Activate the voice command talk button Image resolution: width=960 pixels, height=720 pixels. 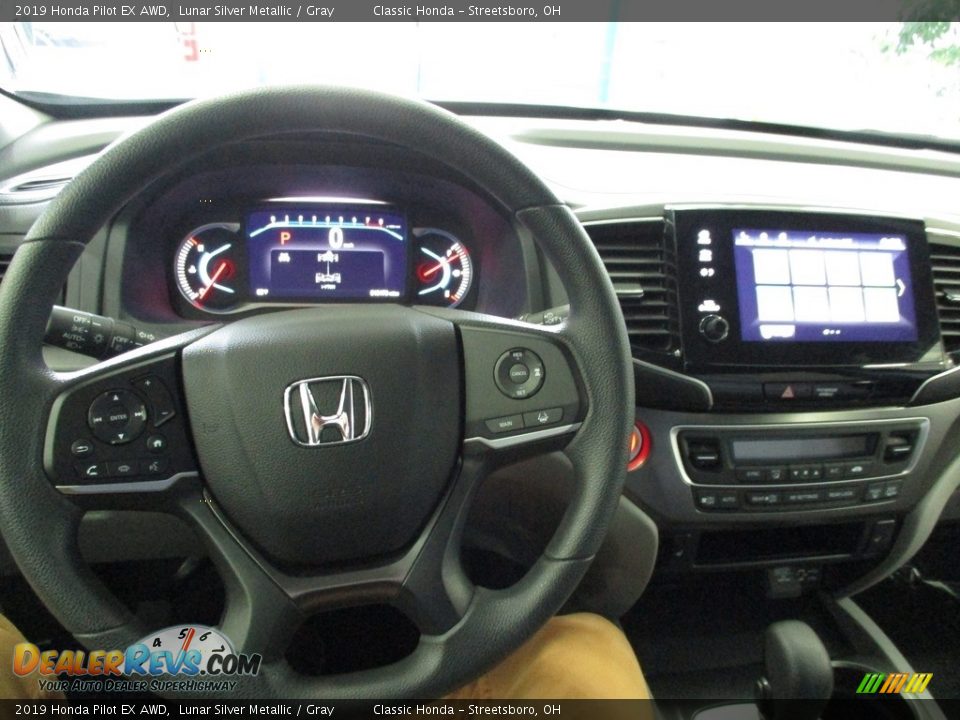click(x=154, y=467)
